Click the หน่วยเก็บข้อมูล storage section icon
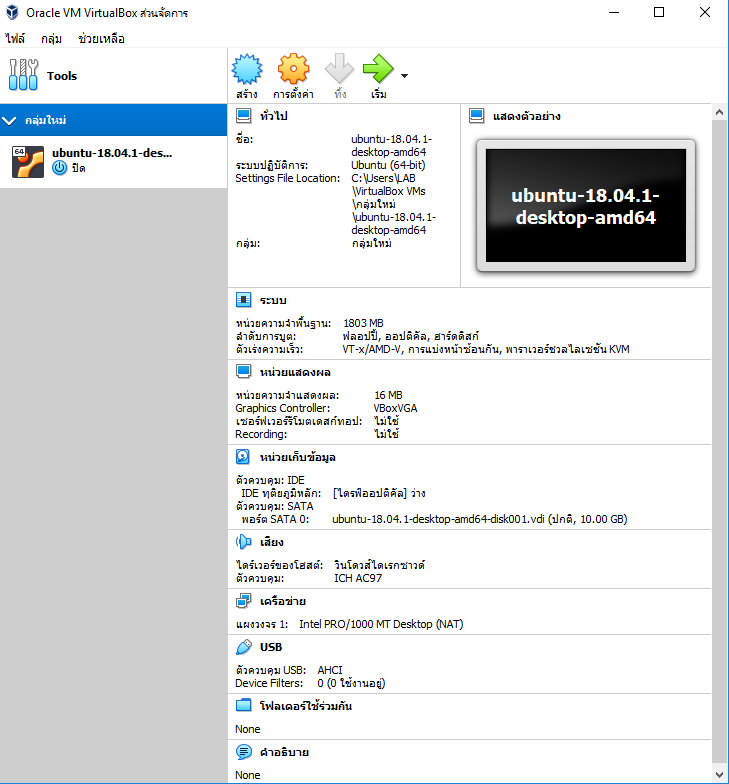 (243, 457)
